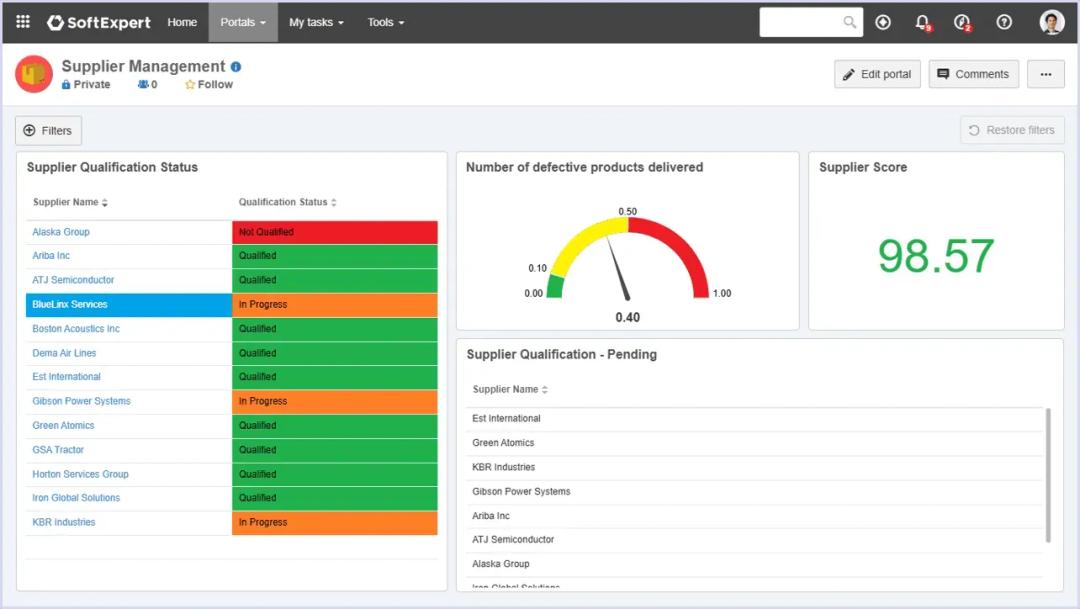Sort by Qualification Status column header
Image resolution: width=1080 pixels, height=609 pixels.
click(x=287, y=202)
